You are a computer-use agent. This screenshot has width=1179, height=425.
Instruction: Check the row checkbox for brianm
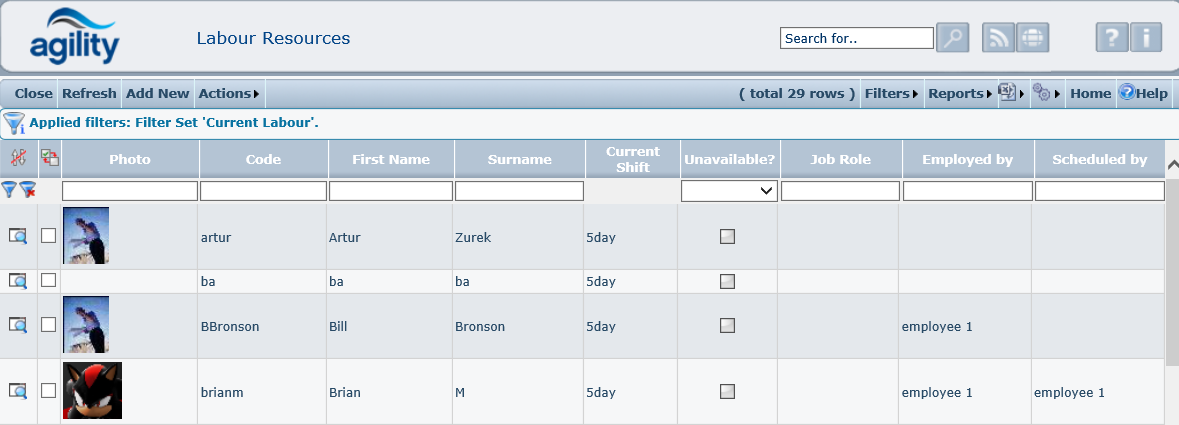click(x=49, y=391)
